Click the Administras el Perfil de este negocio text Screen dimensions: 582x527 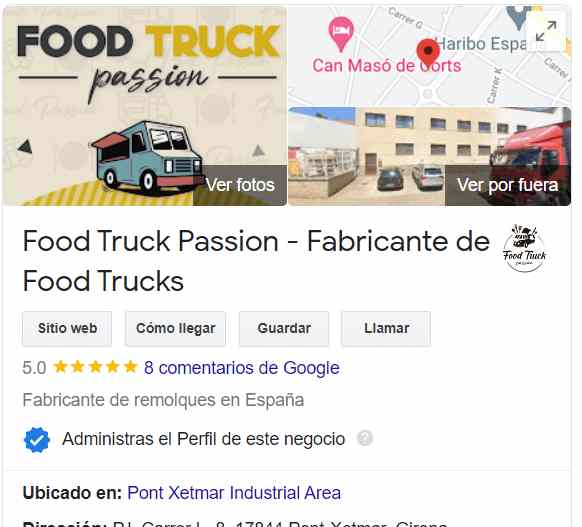coord(204,439)
